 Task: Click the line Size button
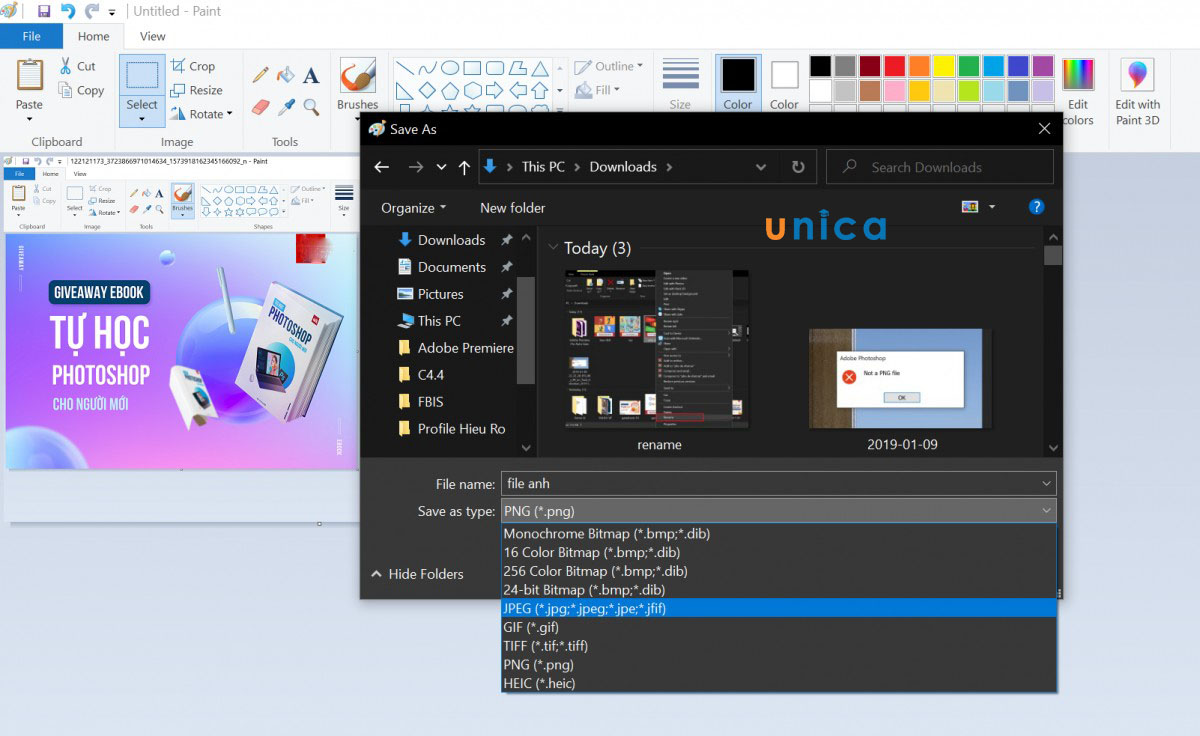(x=680, y=83)
